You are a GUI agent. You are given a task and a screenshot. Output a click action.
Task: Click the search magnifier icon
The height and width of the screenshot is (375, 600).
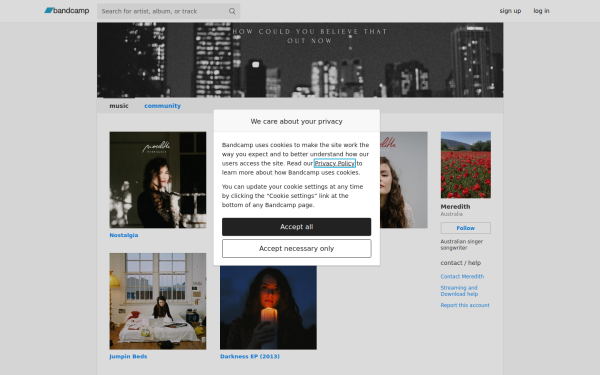pyautogui.click(x=232, y=11)
